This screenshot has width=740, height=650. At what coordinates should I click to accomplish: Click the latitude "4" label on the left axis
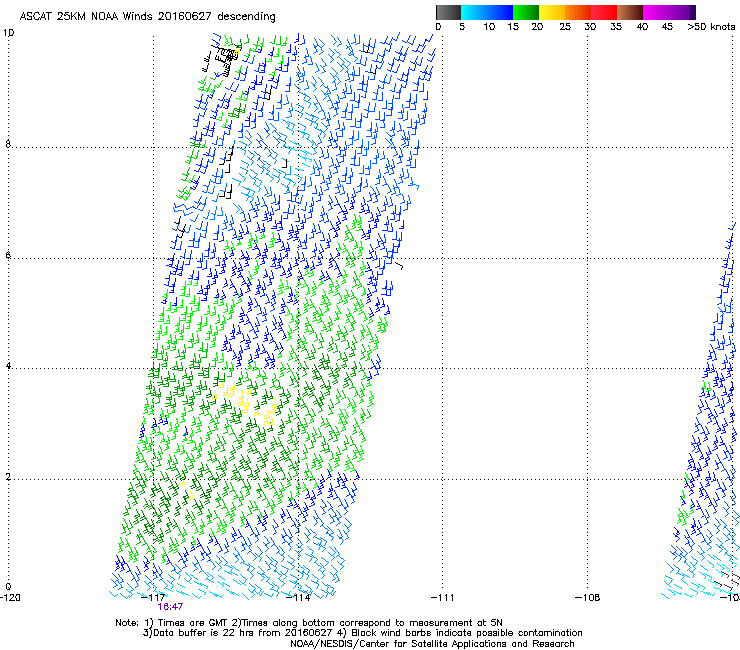[x=8, y=366]
